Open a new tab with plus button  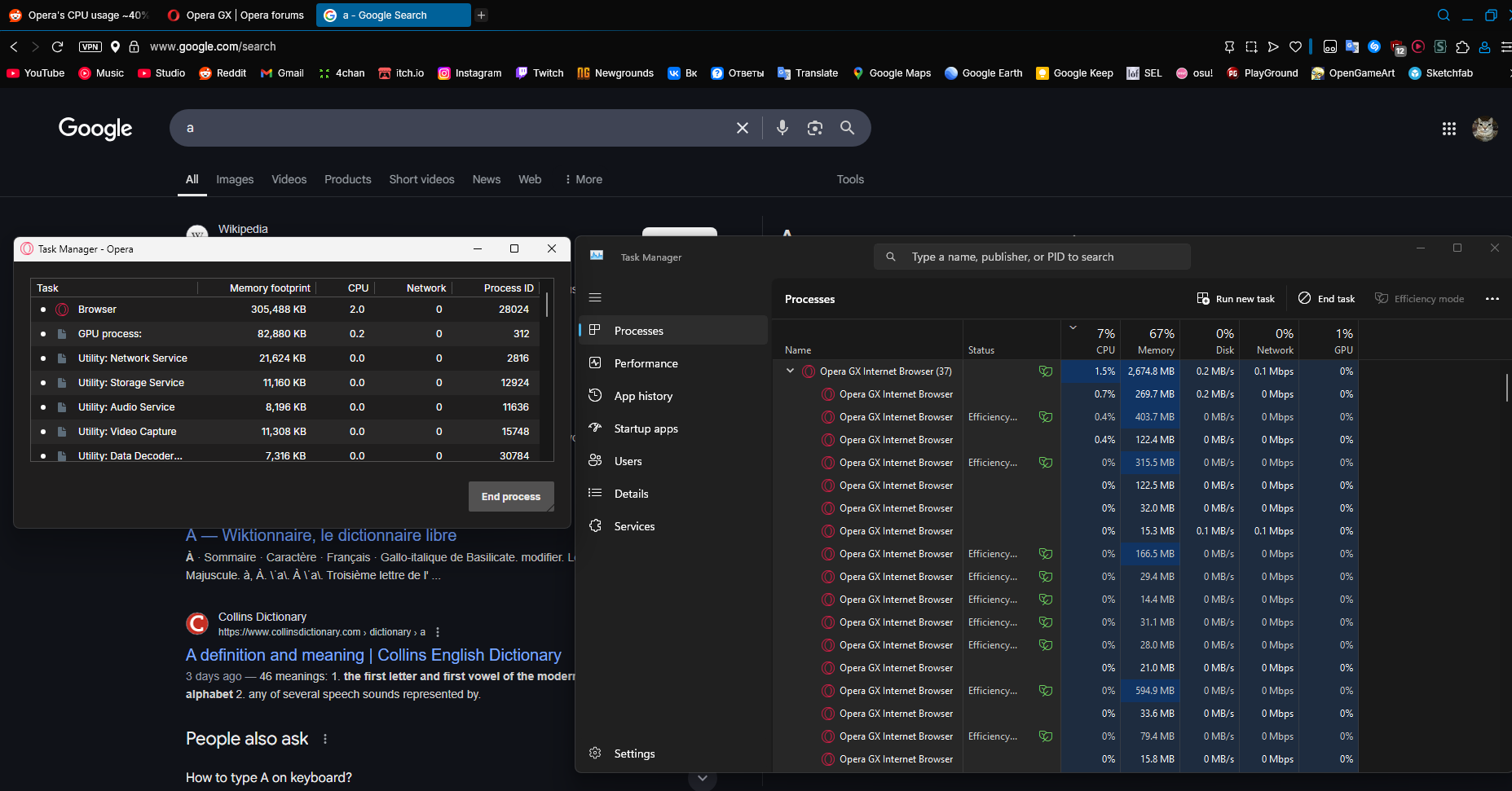[482, 15]
